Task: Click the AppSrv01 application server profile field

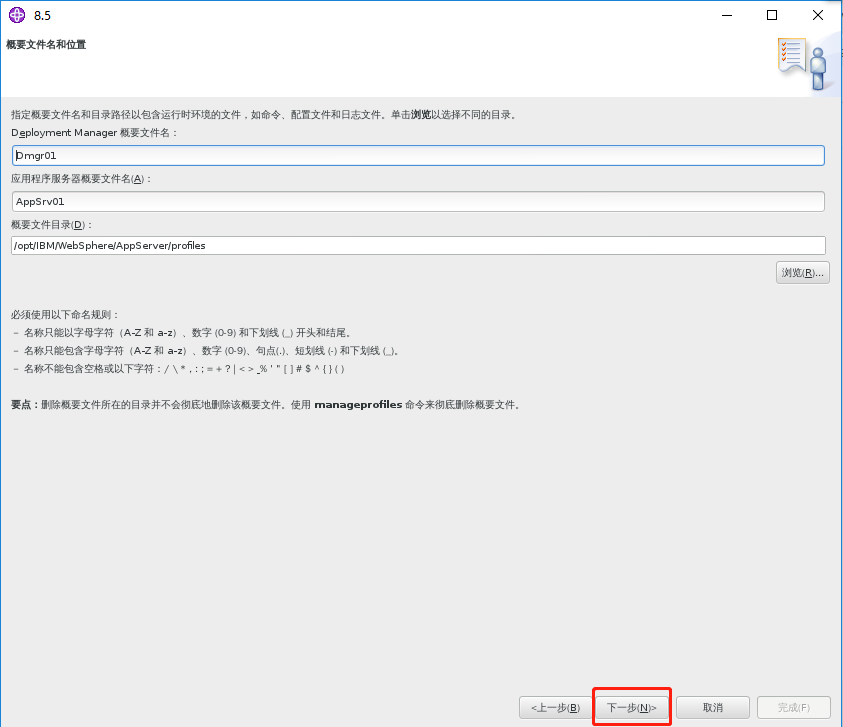Action: tap(418, 202)
